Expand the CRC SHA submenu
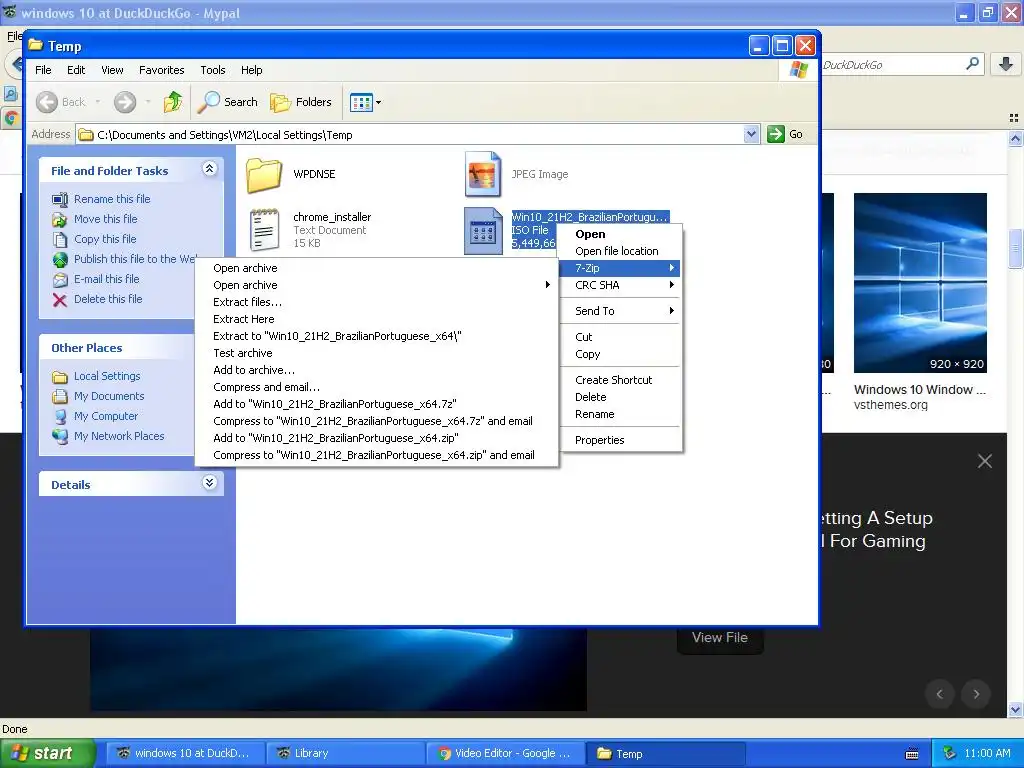This screenshot has width=1024, height=768. pos(671,285)
